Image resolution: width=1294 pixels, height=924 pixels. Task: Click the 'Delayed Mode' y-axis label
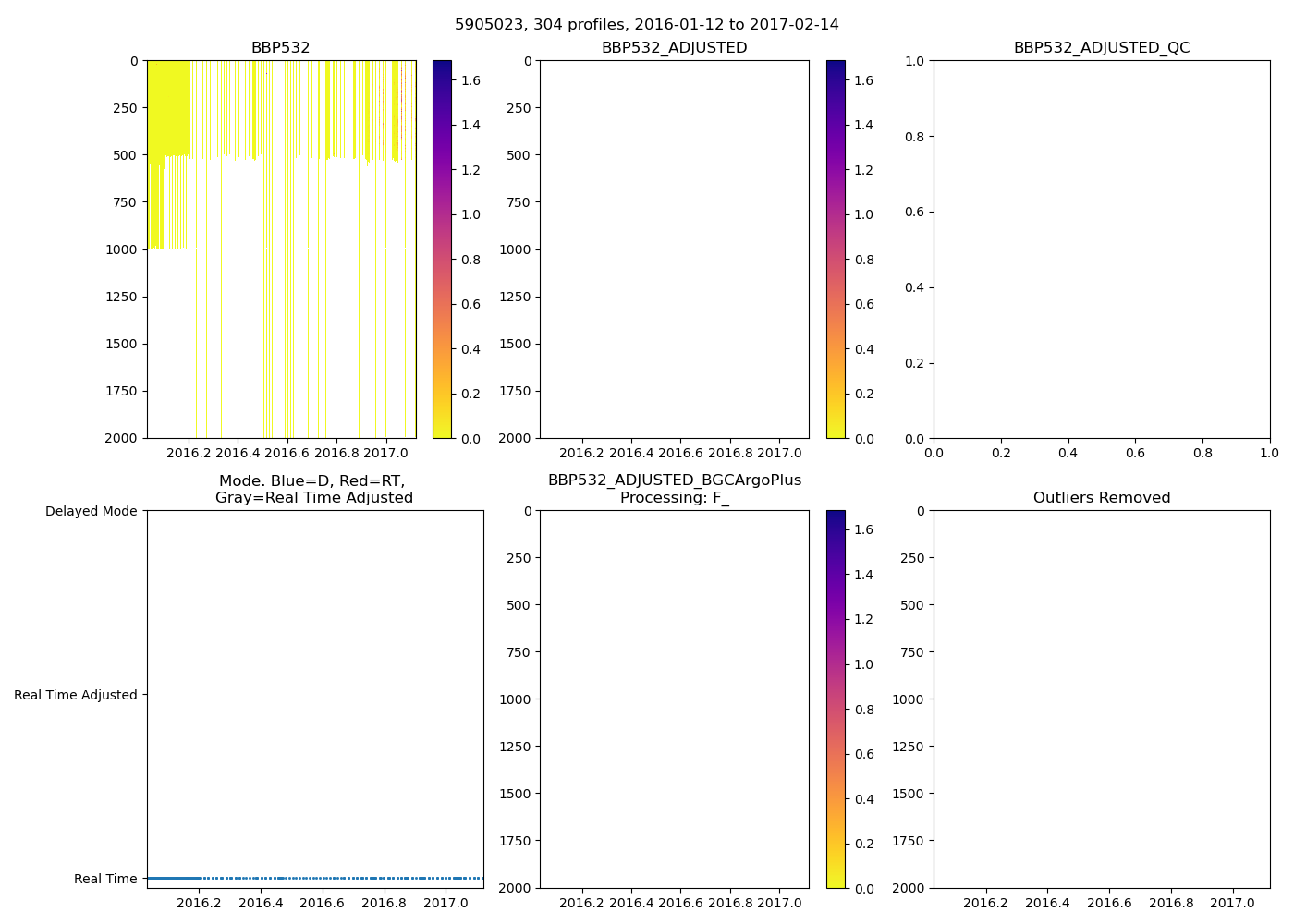tap(91, 511)
